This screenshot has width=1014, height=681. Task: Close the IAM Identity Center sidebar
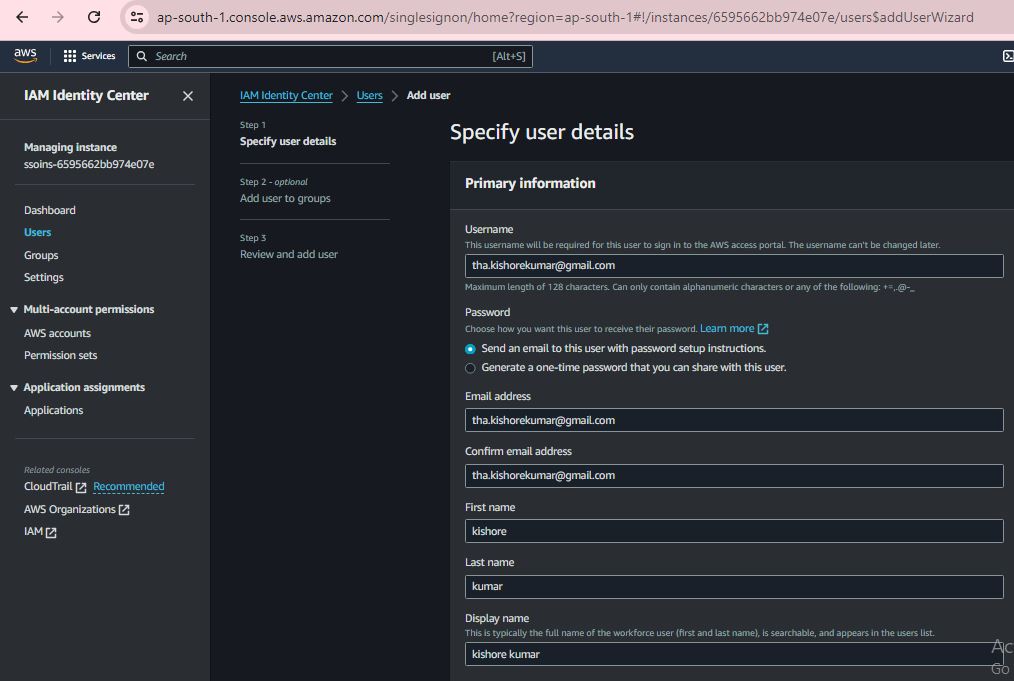click(x=188, y=96)
